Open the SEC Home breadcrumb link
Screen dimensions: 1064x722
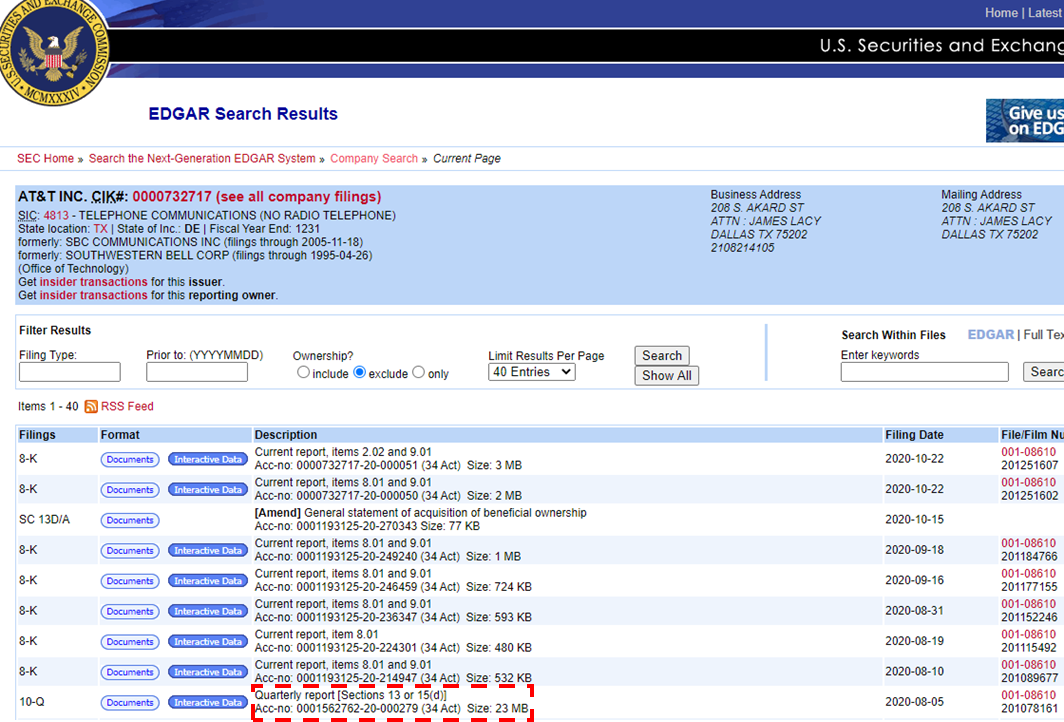click(45, 158)
